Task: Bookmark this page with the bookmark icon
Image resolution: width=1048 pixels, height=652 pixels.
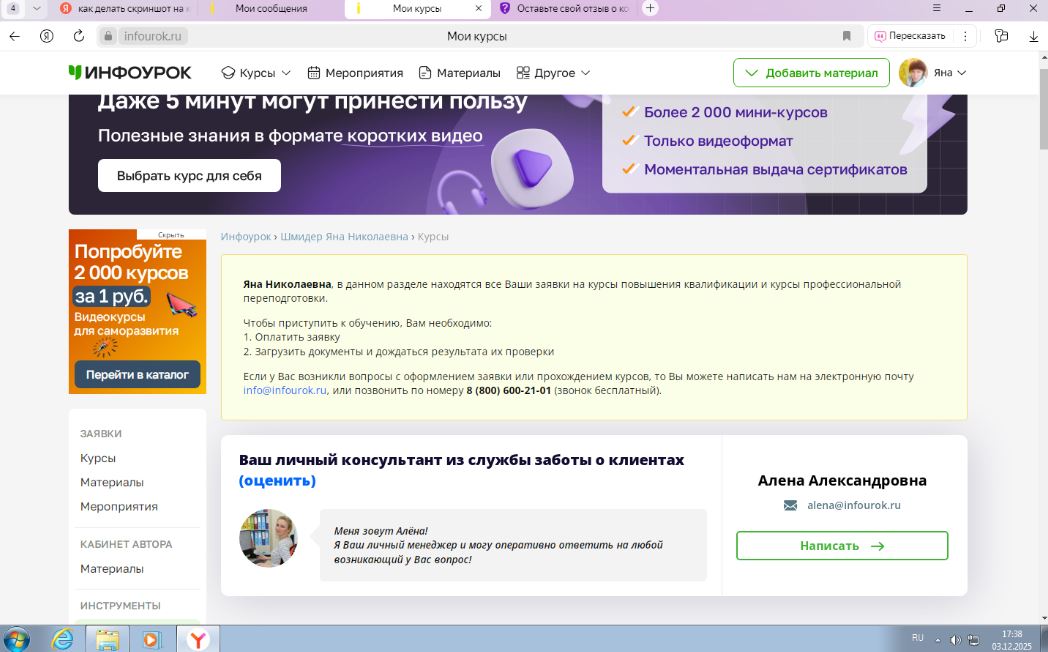Action: click(x=847, y=36)
